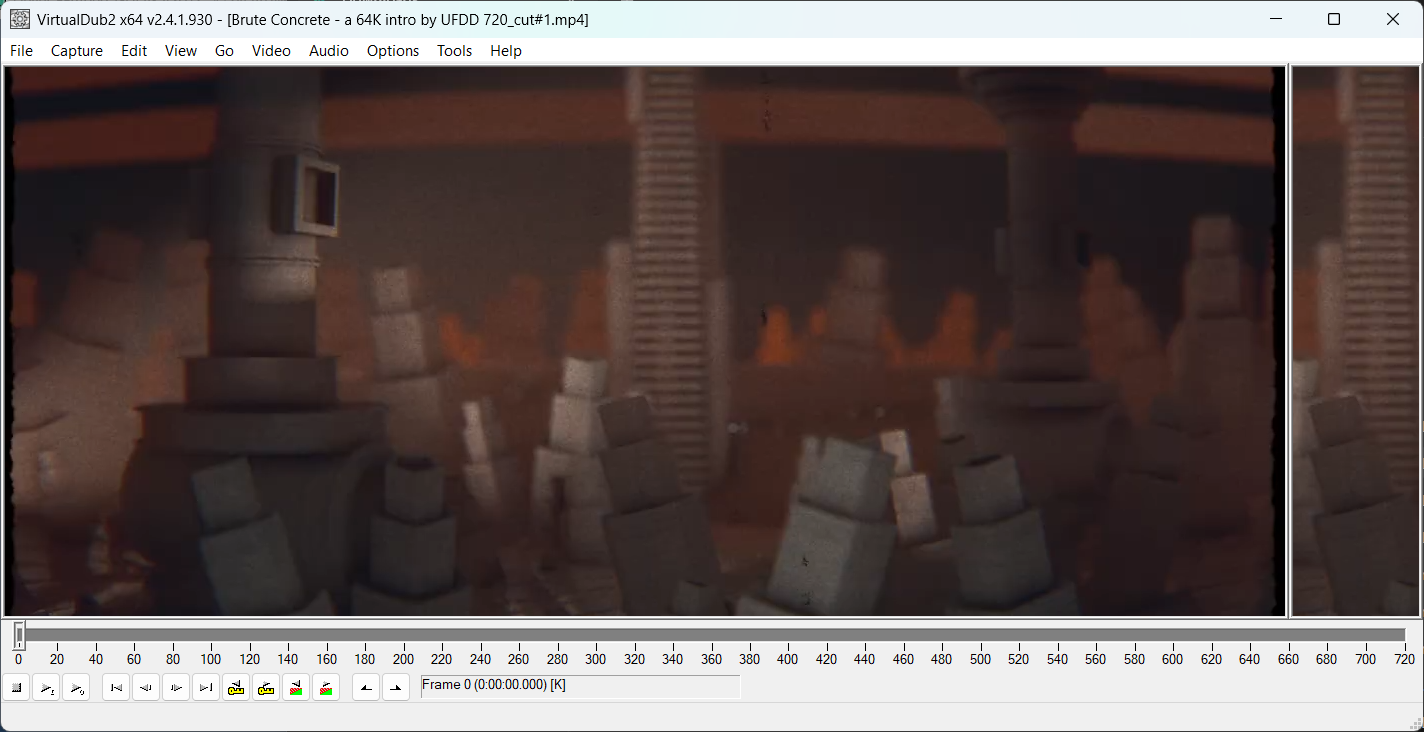Viewport: 1424px width, 732px height.
Task: Open the Video menu
Action: [271, 51]
